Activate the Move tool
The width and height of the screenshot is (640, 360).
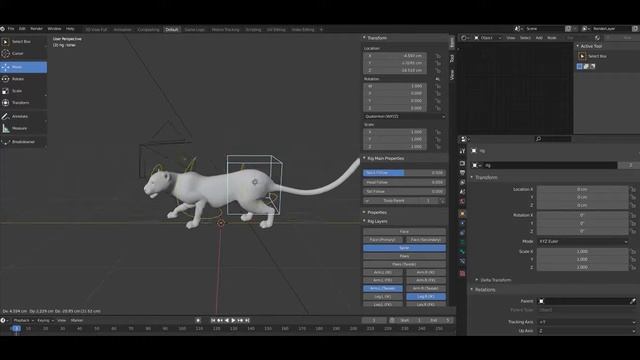23,67
